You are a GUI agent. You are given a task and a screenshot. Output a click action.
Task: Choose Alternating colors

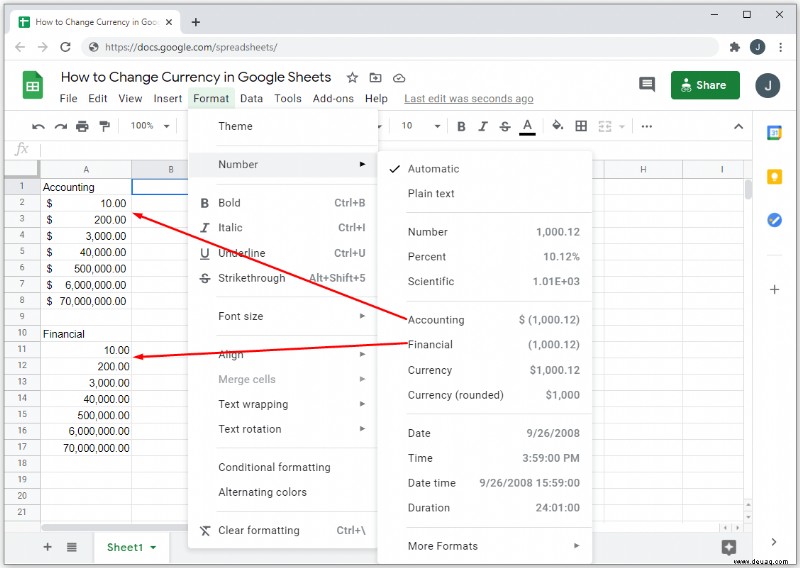(283, 492)
